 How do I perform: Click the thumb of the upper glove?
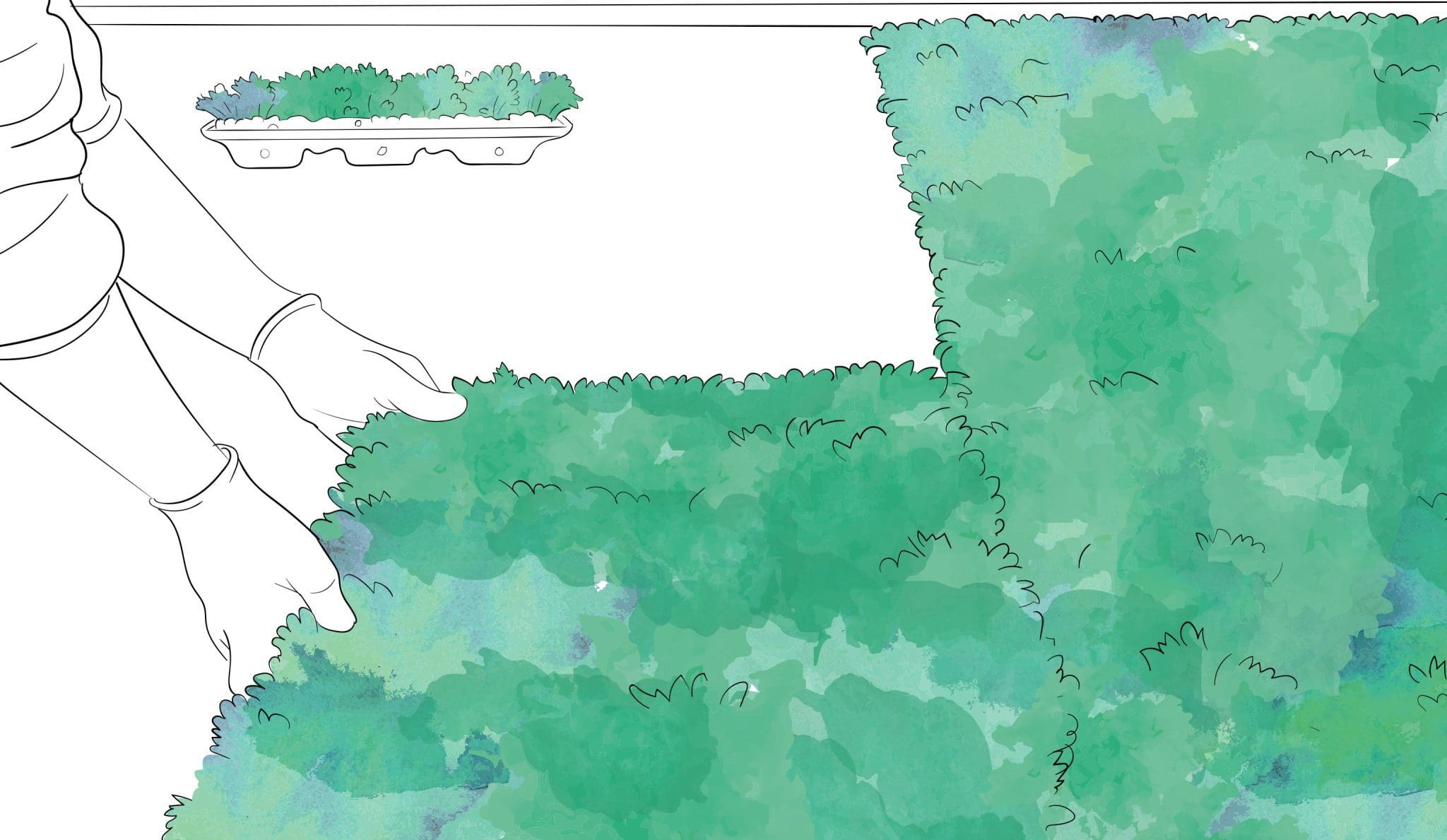[438, 406]
